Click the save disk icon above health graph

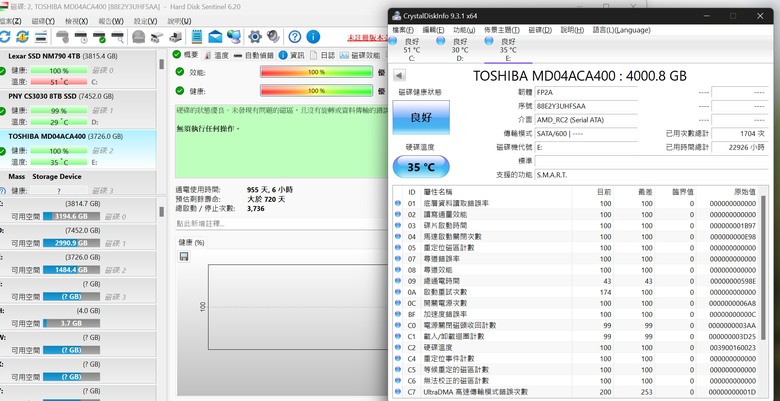coord(184,256)
